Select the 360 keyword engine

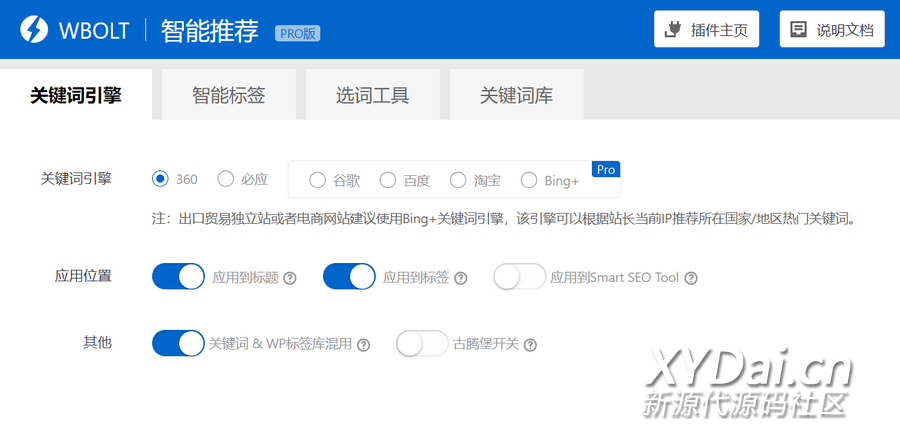pyautogui.click(x=160, y=180)
